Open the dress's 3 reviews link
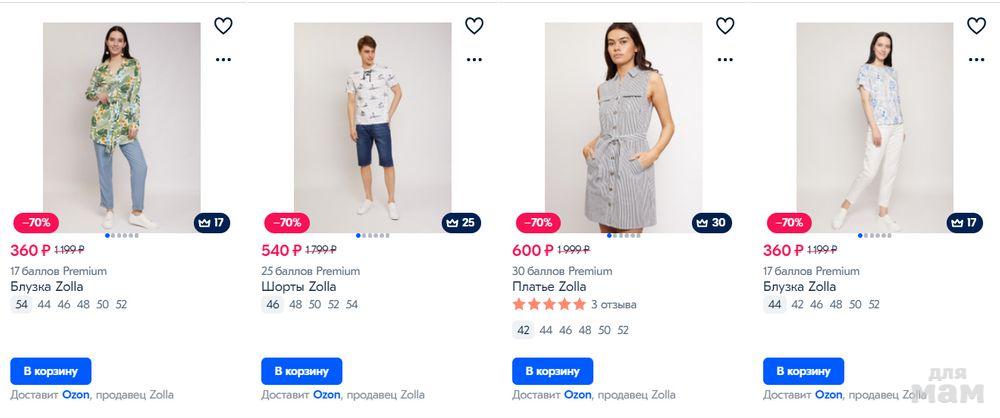The width and height of the screenshot is (1000, 418). 614,305
